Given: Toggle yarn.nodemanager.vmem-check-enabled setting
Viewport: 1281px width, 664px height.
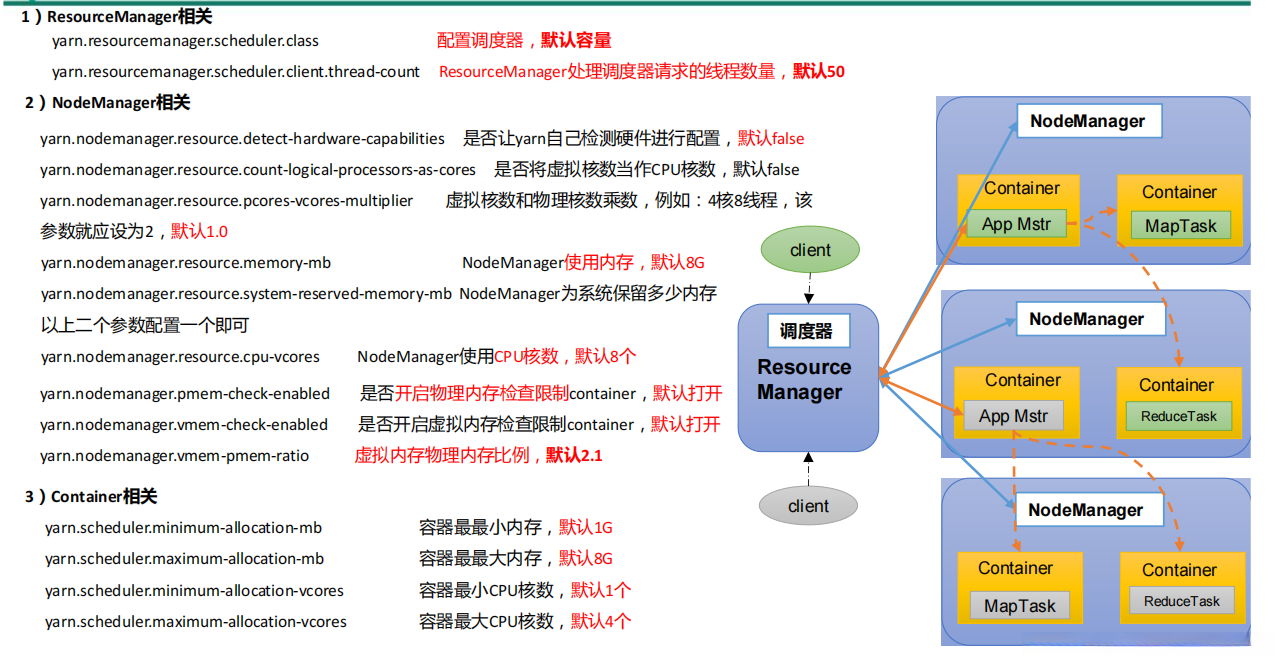Looking at the screenshot, I should point(186,424).
